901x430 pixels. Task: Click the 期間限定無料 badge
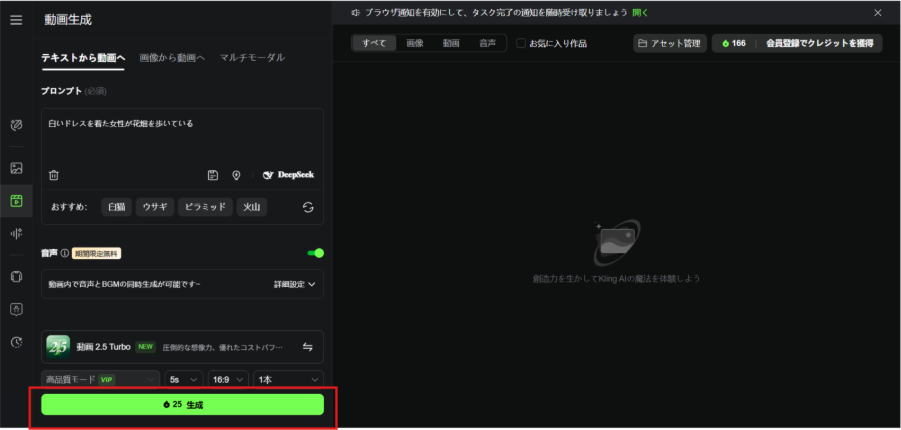[x=96, y=254]
